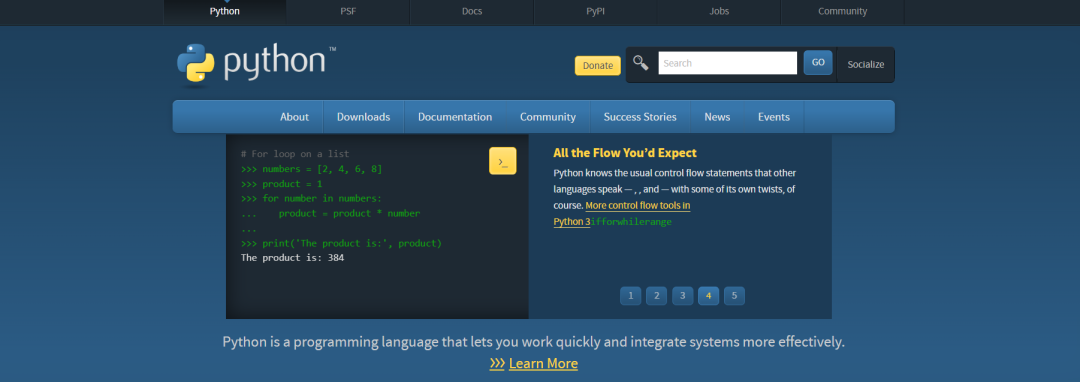The width and height of the screenshot is (1080, 382).
Task: Click the print statement code line
Action: click(341, 244)
